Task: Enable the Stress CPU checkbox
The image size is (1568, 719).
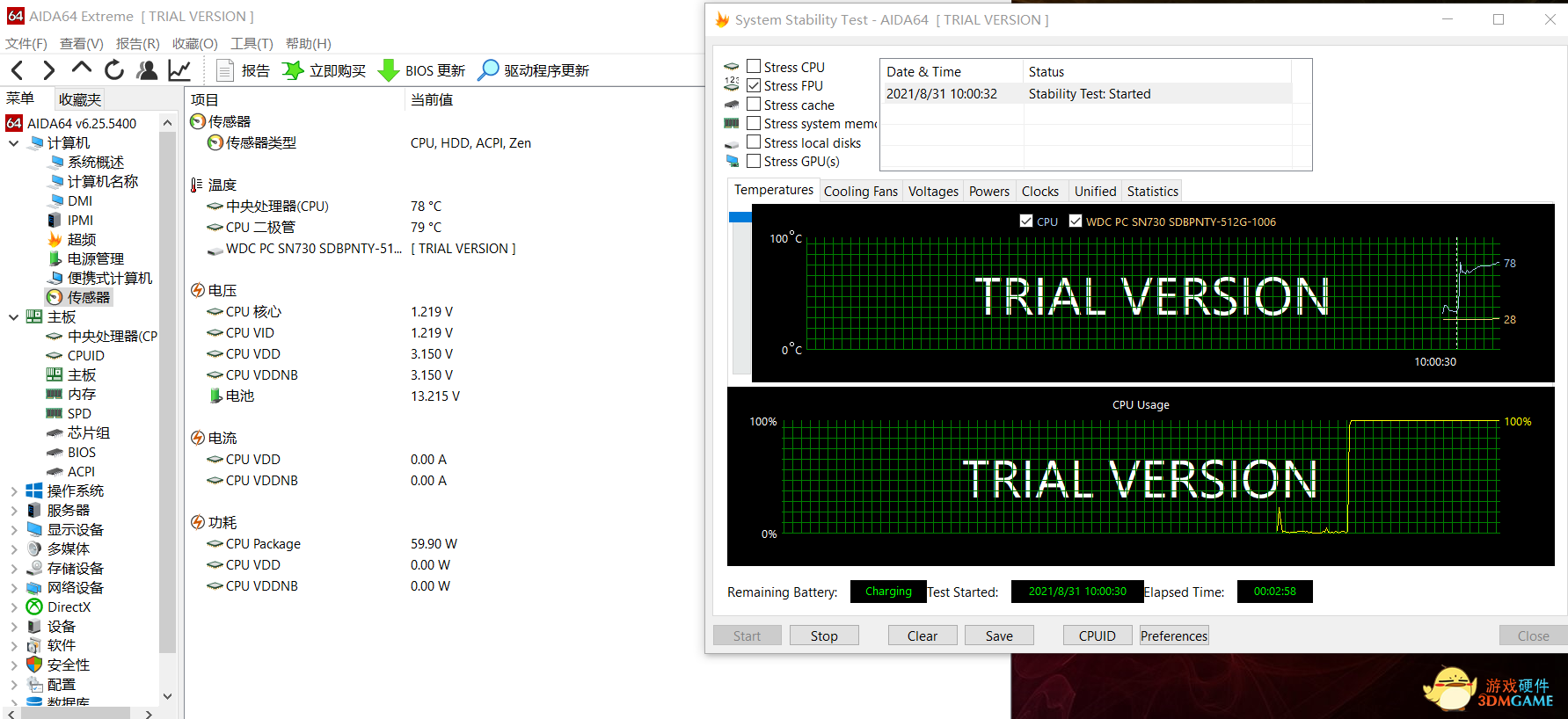Action: (754, 66)
